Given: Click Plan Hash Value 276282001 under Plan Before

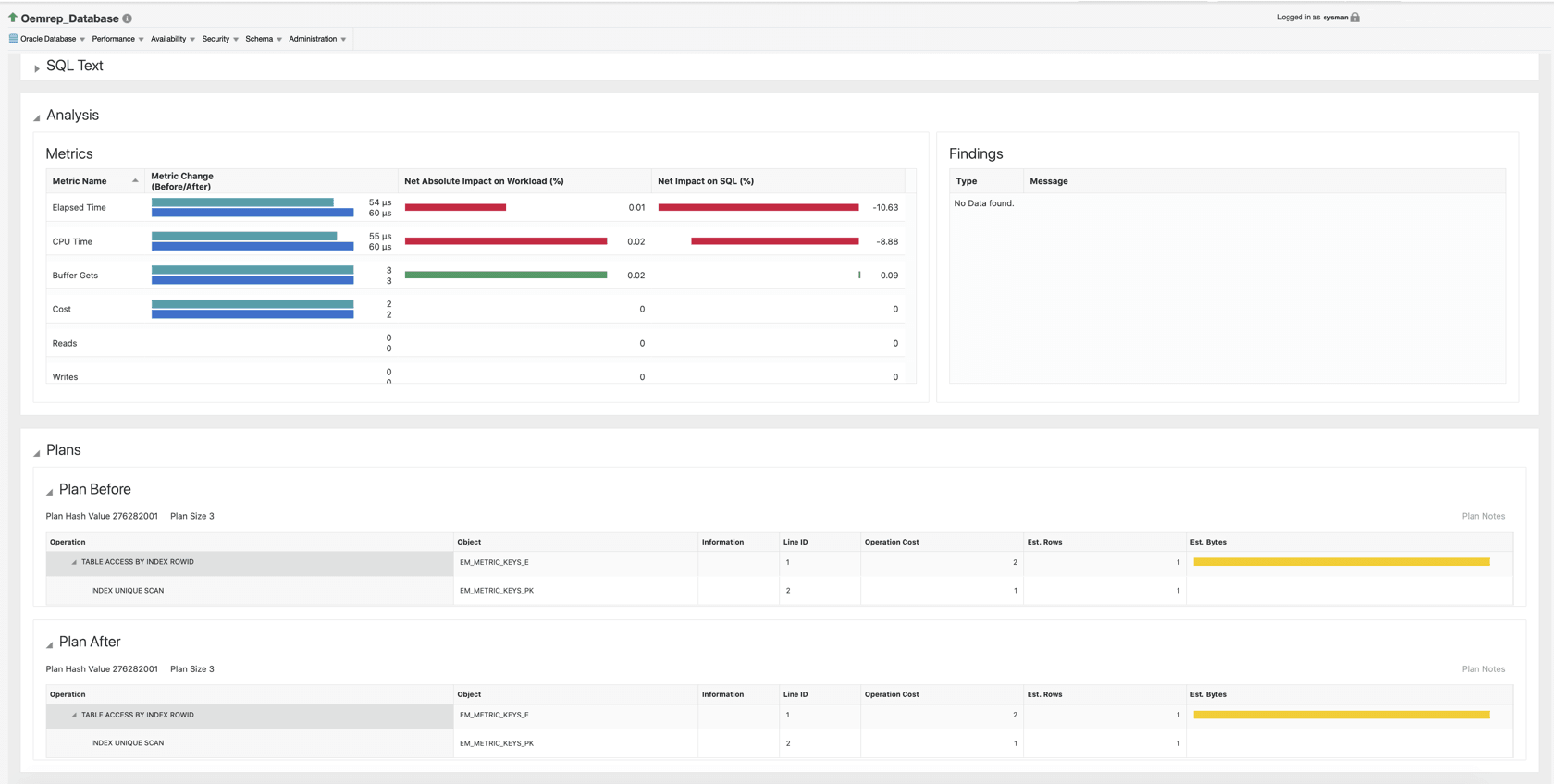Looking at the screenshot, I should click(x=102, y=516).
